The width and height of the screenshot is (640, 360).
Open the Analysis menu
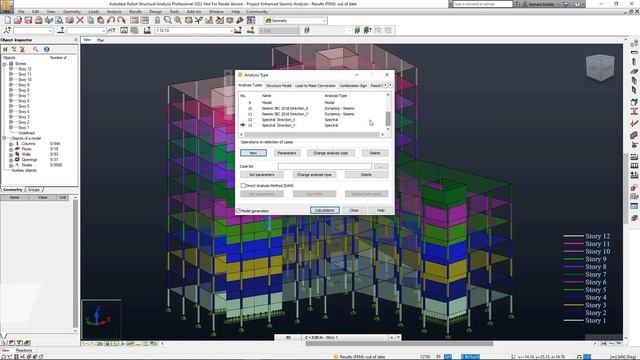click(114, 12)
